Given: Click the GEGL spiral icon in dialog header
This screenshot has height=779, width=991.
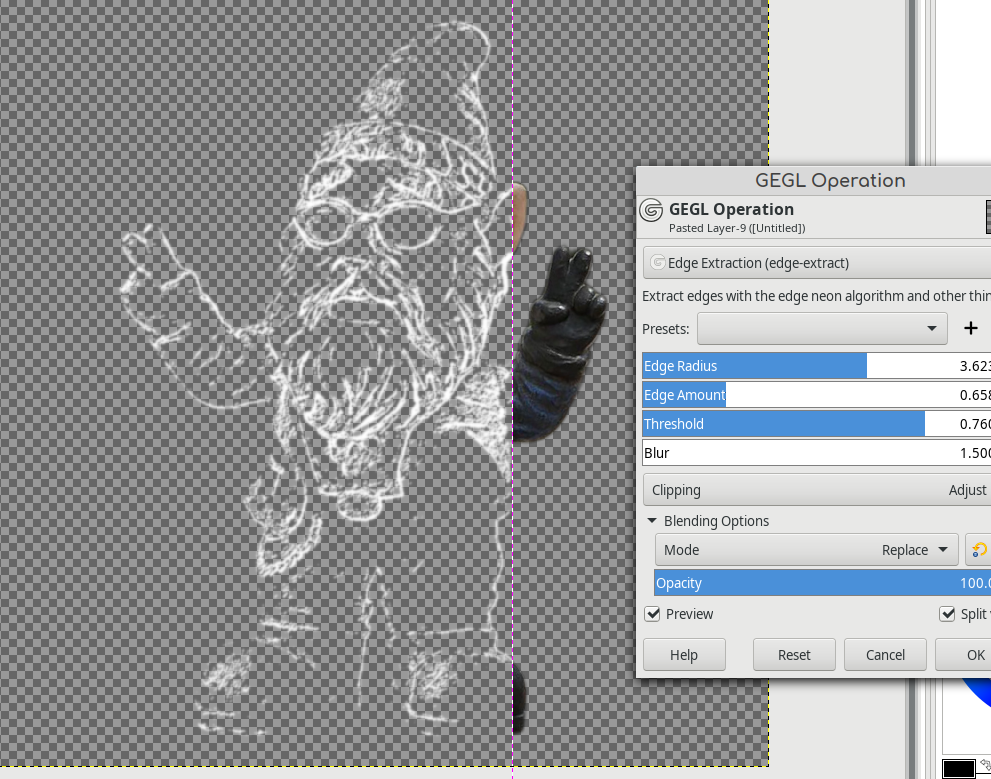Looking at the screenshot, I should [x=651, y=211].
